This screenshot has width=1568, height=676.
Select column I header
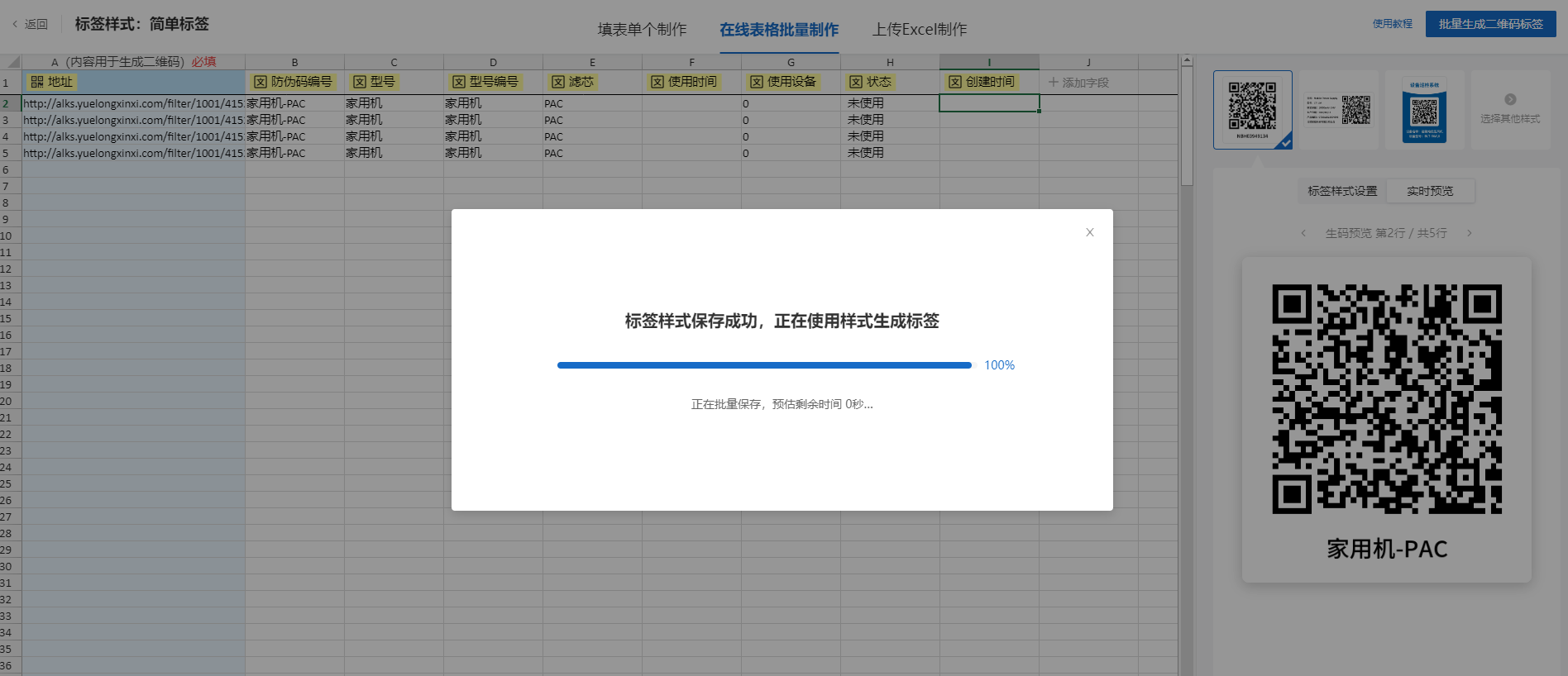tap(989, 62)
